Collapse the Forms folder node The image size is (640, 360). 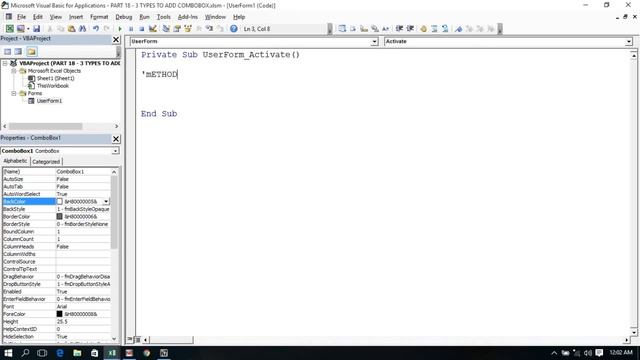pyautogui.click(x=14, y=93)
